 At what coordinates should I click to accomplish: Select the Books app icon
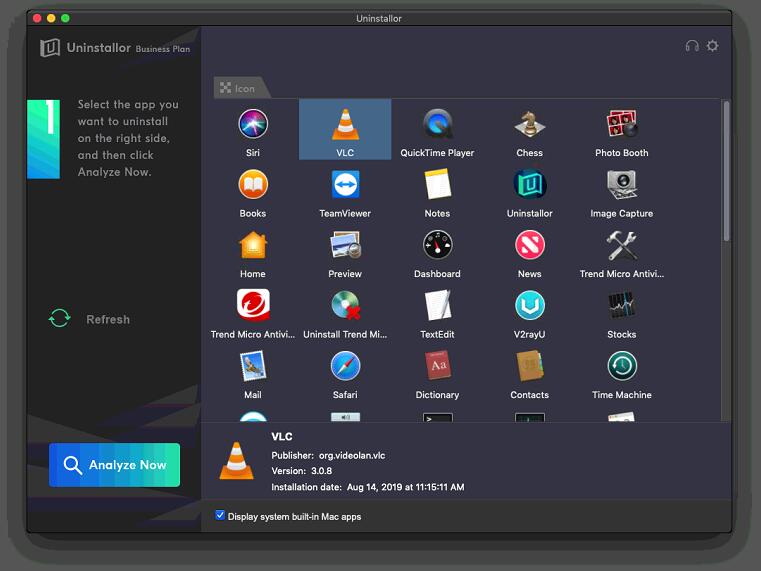point(253,184)
